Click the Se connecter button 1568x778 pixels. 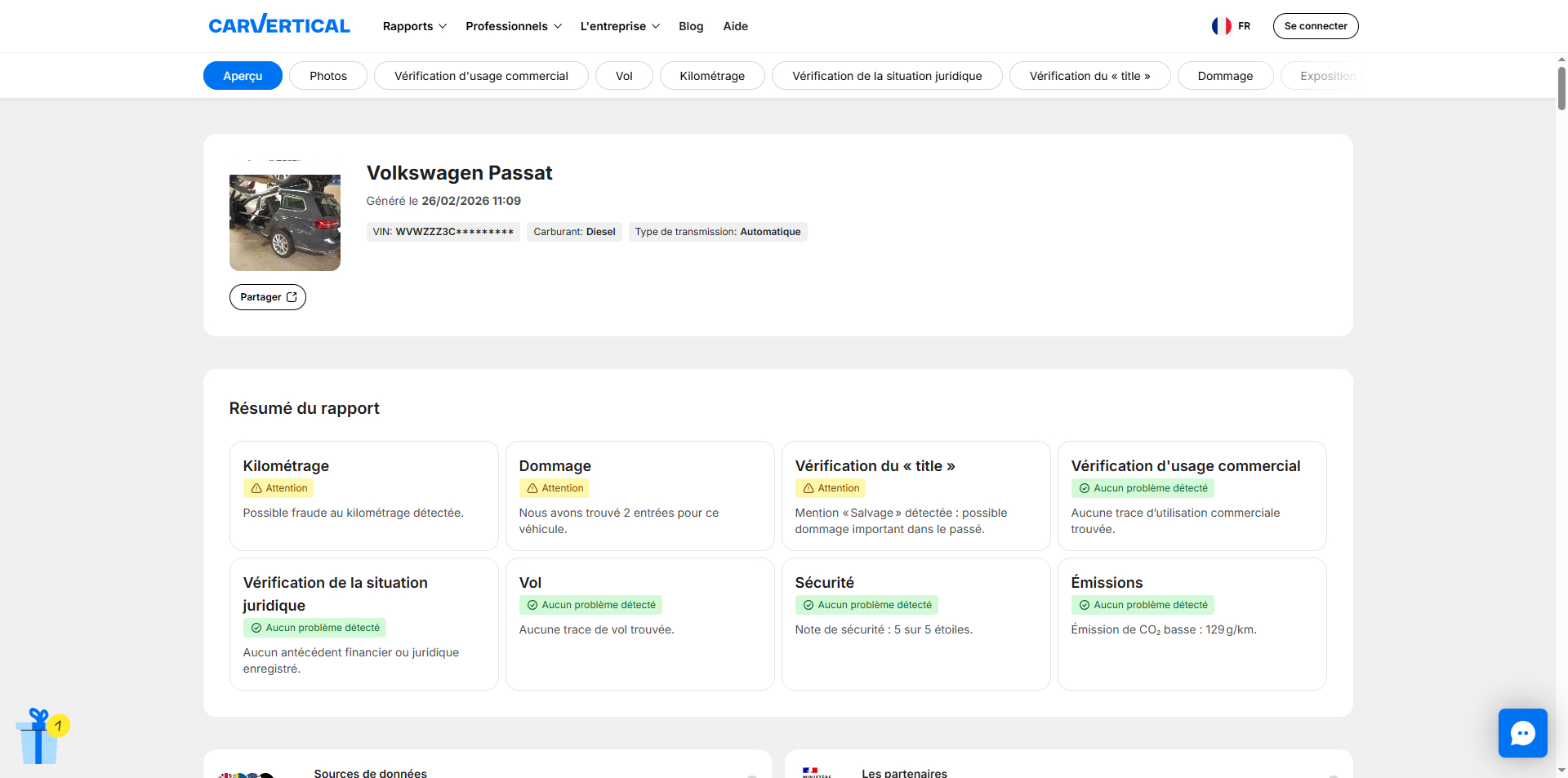1316,26
